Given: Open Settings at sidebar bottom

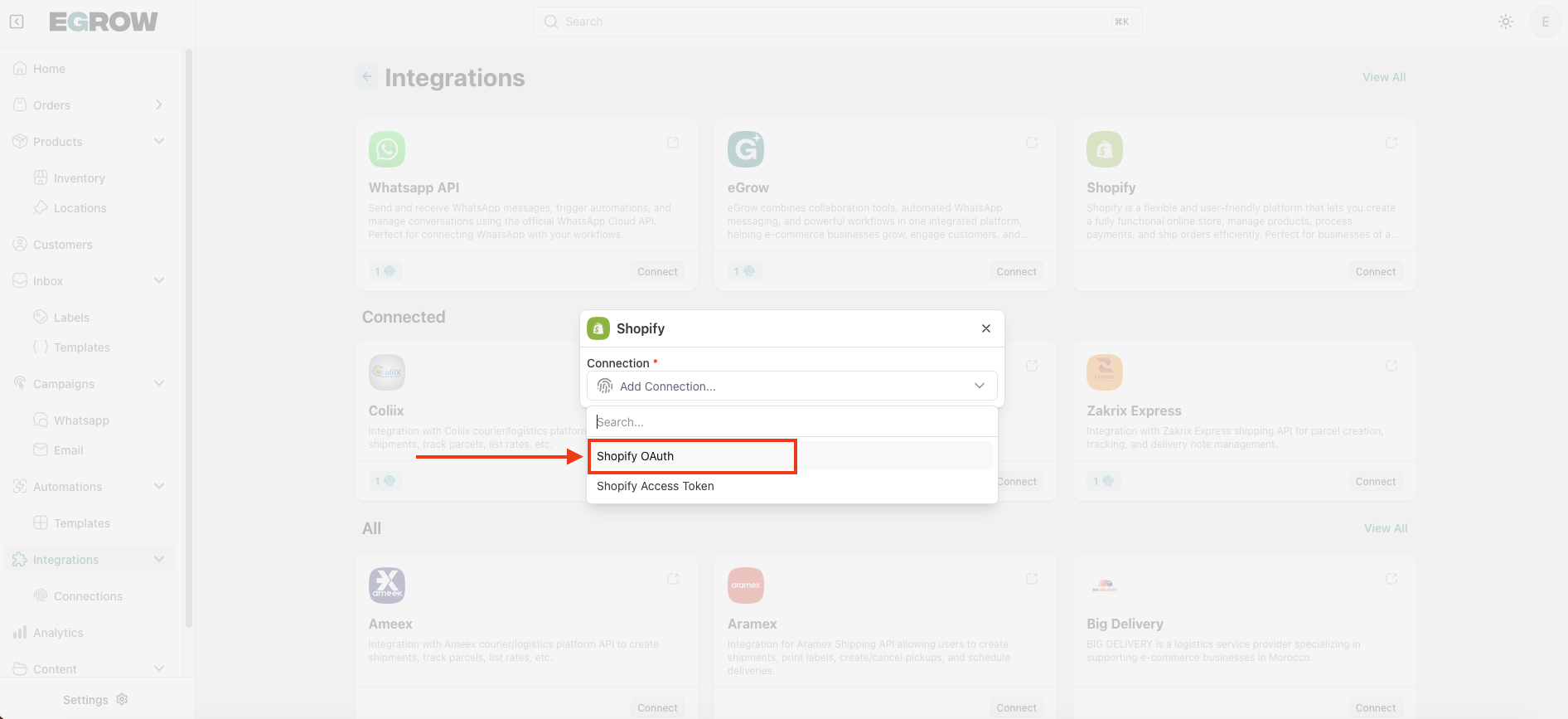Looking at the screenshot, I should point(95,700).
